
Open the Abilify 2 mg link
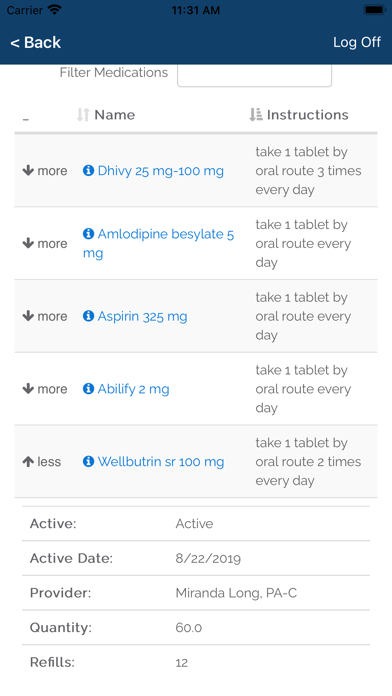[133, 389]
